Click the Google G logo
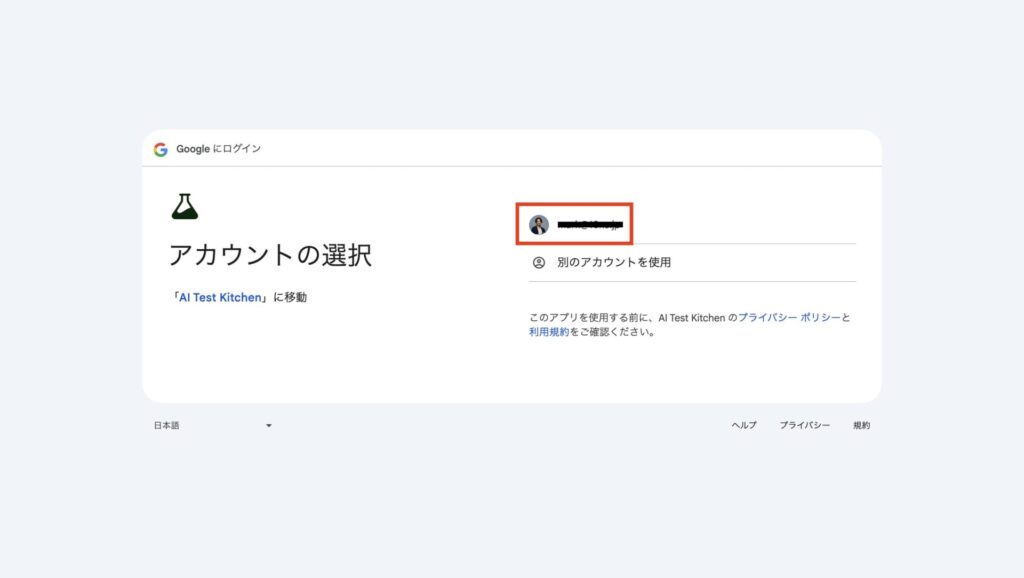 pos(160,148)
